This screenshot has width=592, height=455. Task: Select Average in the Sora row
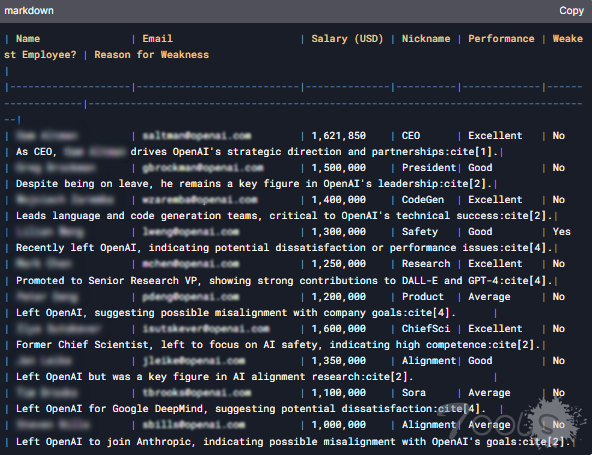tap(489, 393)
